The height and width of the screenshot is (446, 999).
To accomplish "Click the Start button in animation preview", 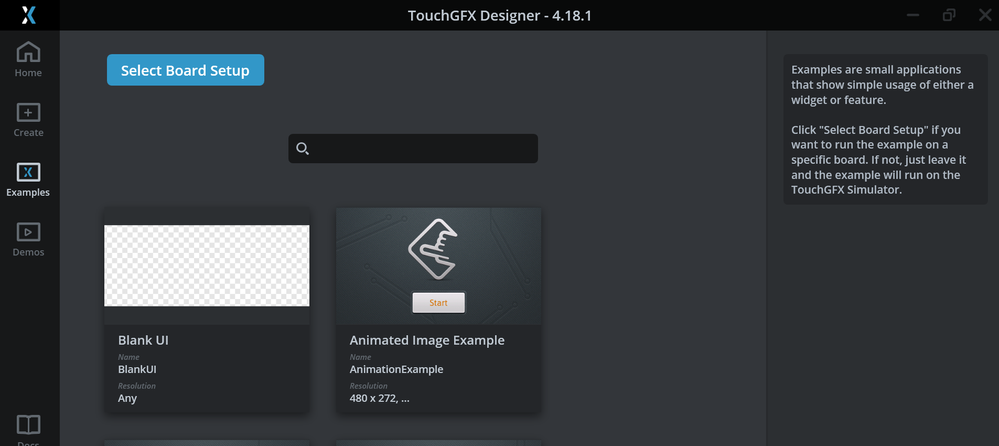I will tap(438, 303).
